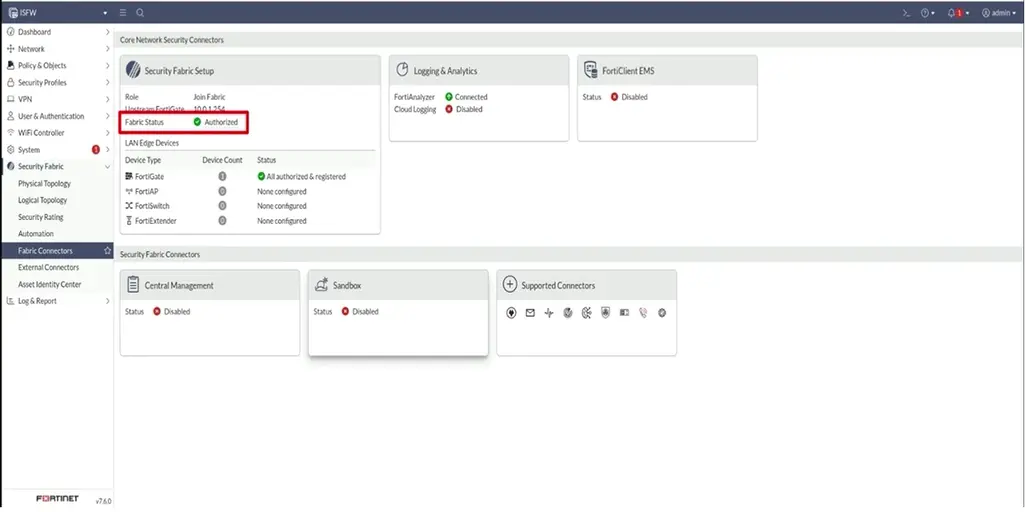
Task: Click the envelope email connector icon
Action: (x=530, y=313)
